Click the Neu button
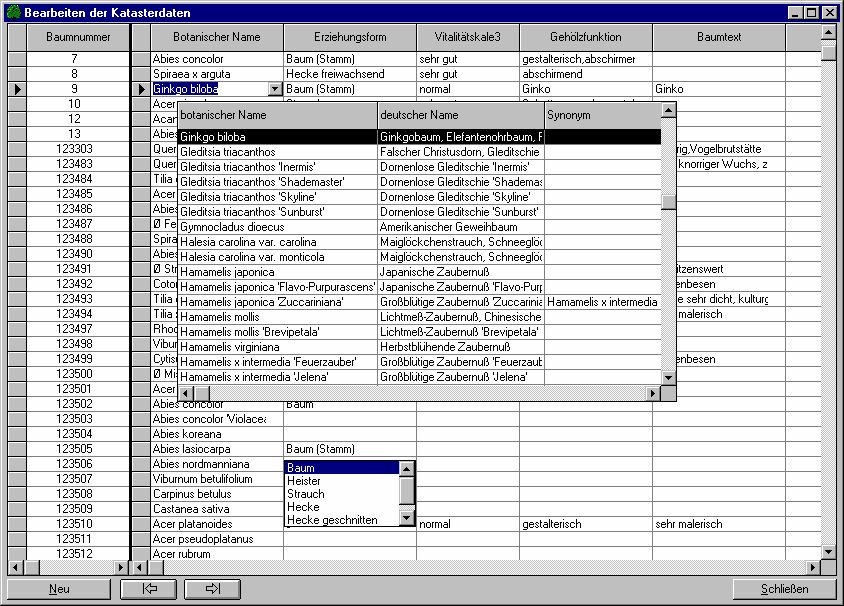This screenshot has height=606, width=844. pos(59,589)
